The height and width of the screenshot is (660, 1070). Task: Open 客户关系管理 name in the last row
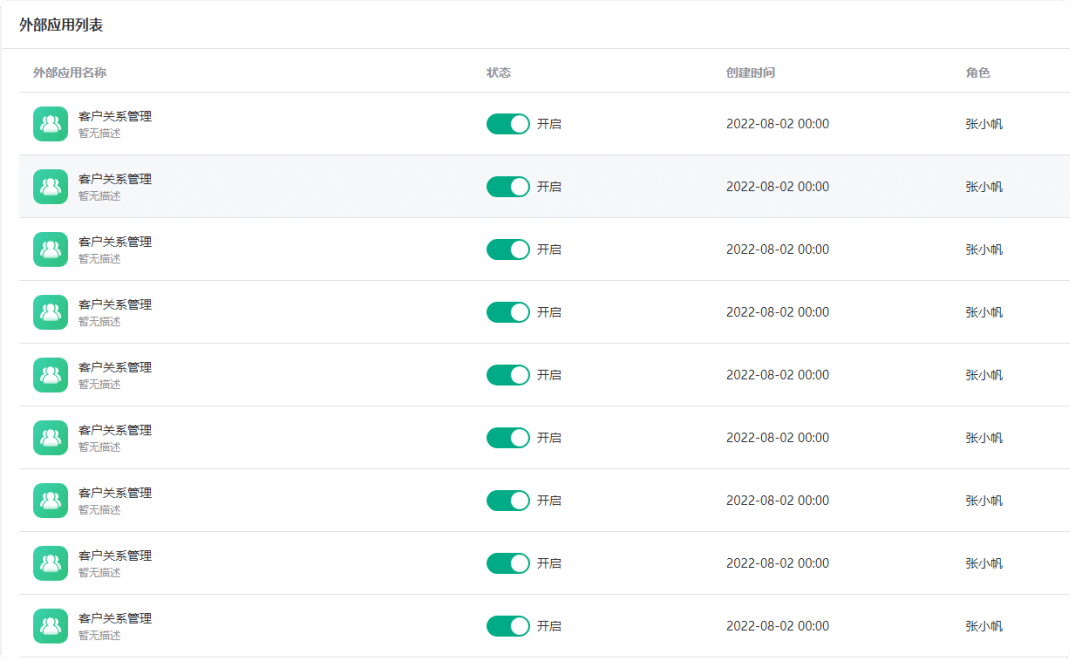tap(115, 618)
